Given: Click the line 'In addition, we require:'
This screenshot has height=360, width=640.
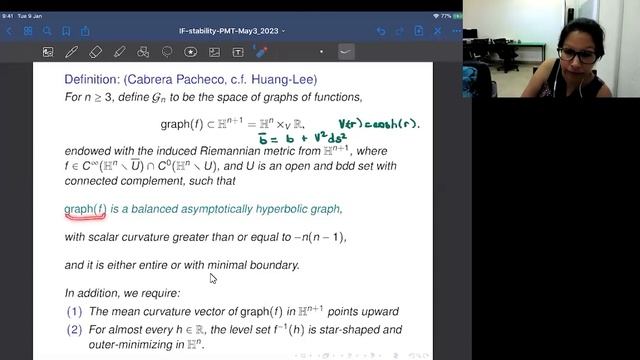Looking at the screenshot, I should pyautogui.click(x=122, y=293).
